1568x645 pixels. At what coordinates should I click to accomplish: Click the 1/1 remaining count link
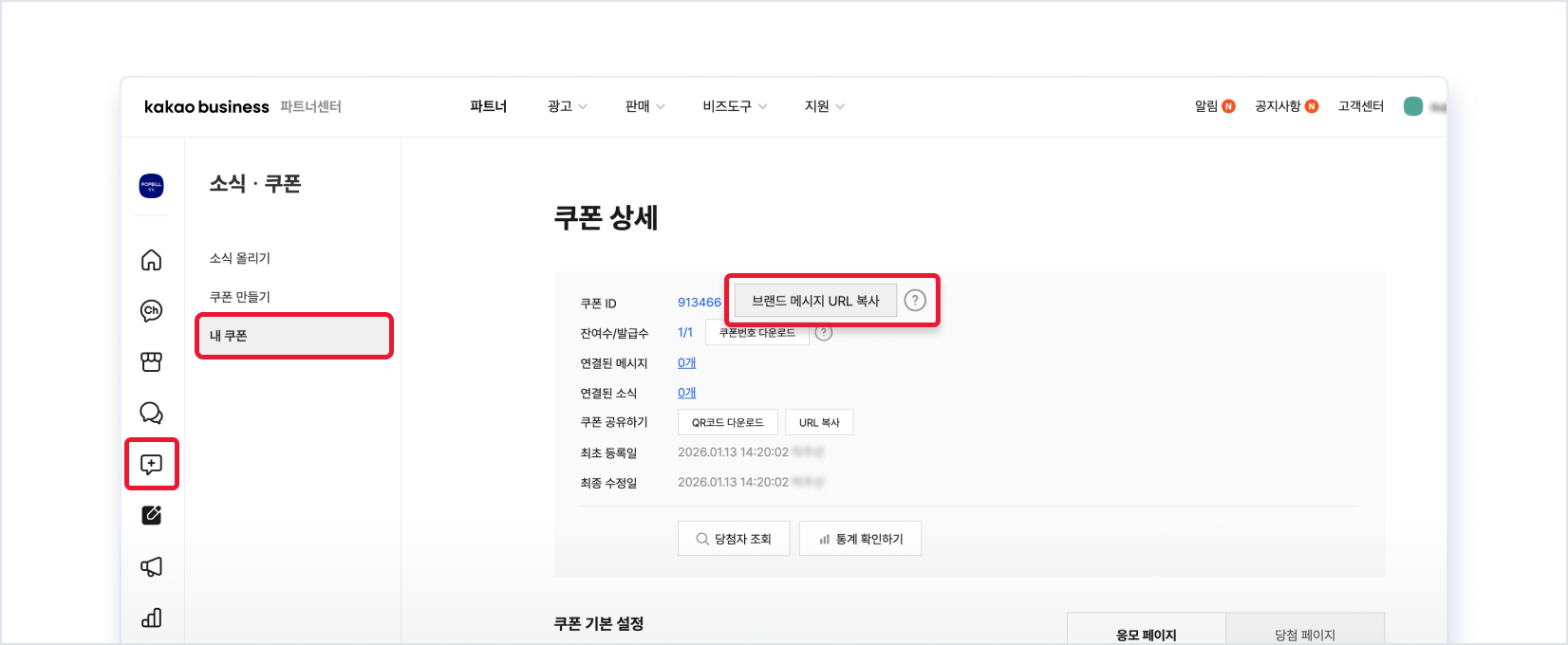click(x=685, y=333)
